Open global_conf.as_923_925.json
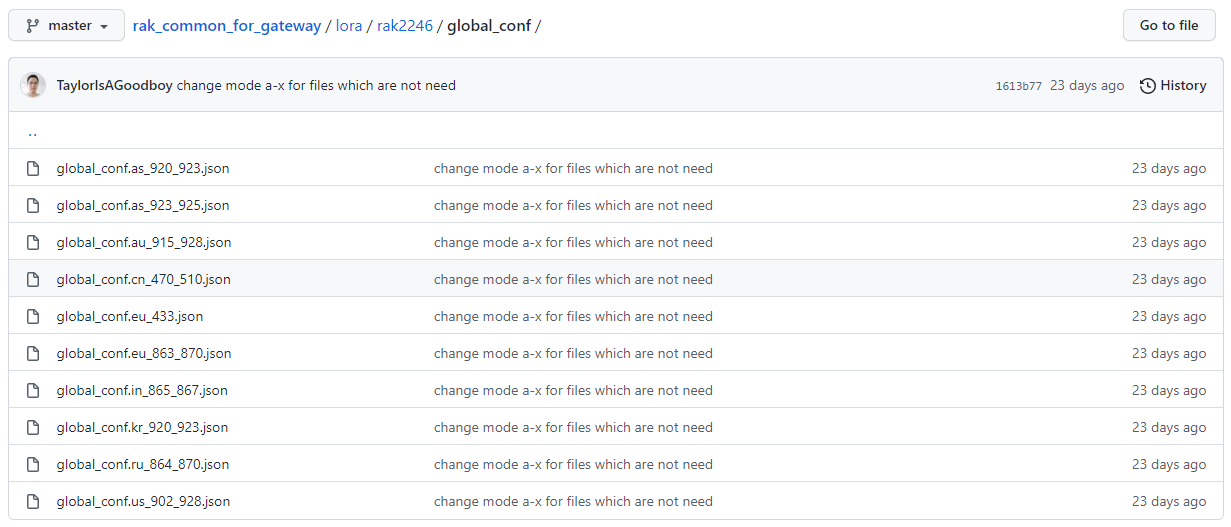The height and width of the screenshot is (527, 1231). [143, 205]
